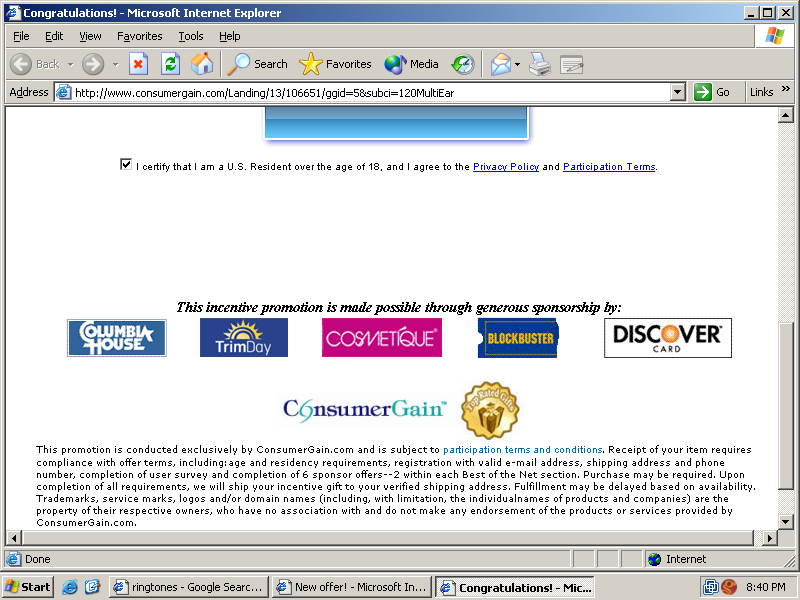The height and width of the screenshot is (600, 800).
Task: Open the Back history dropdown arrow
Action: tap(70, 64)
